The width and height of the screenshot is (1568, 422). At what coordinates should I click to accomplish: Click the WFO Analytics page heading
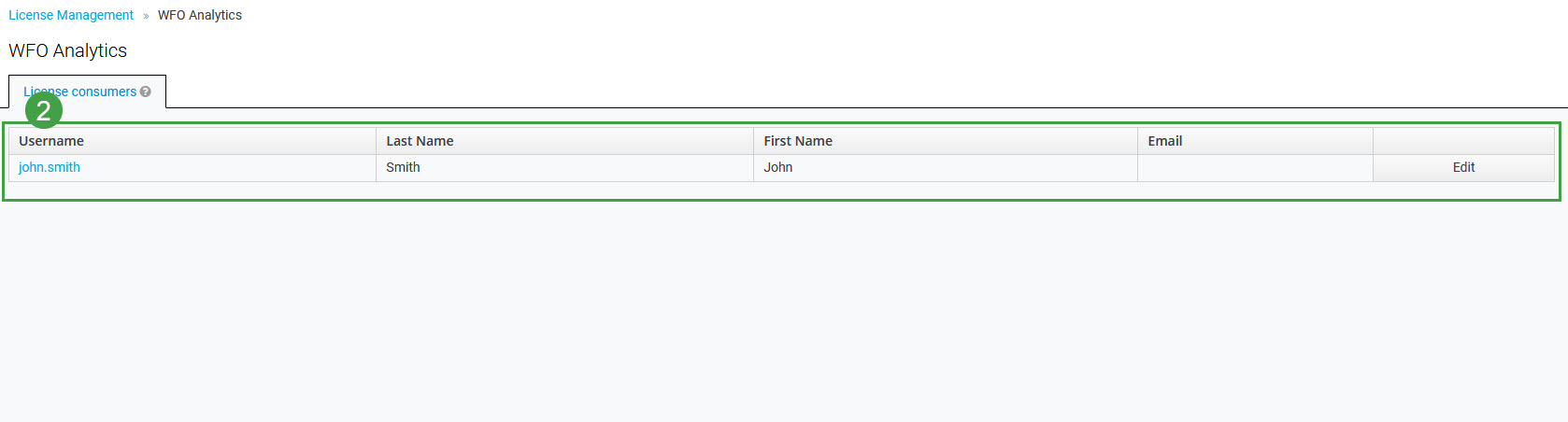pos(68,50)
